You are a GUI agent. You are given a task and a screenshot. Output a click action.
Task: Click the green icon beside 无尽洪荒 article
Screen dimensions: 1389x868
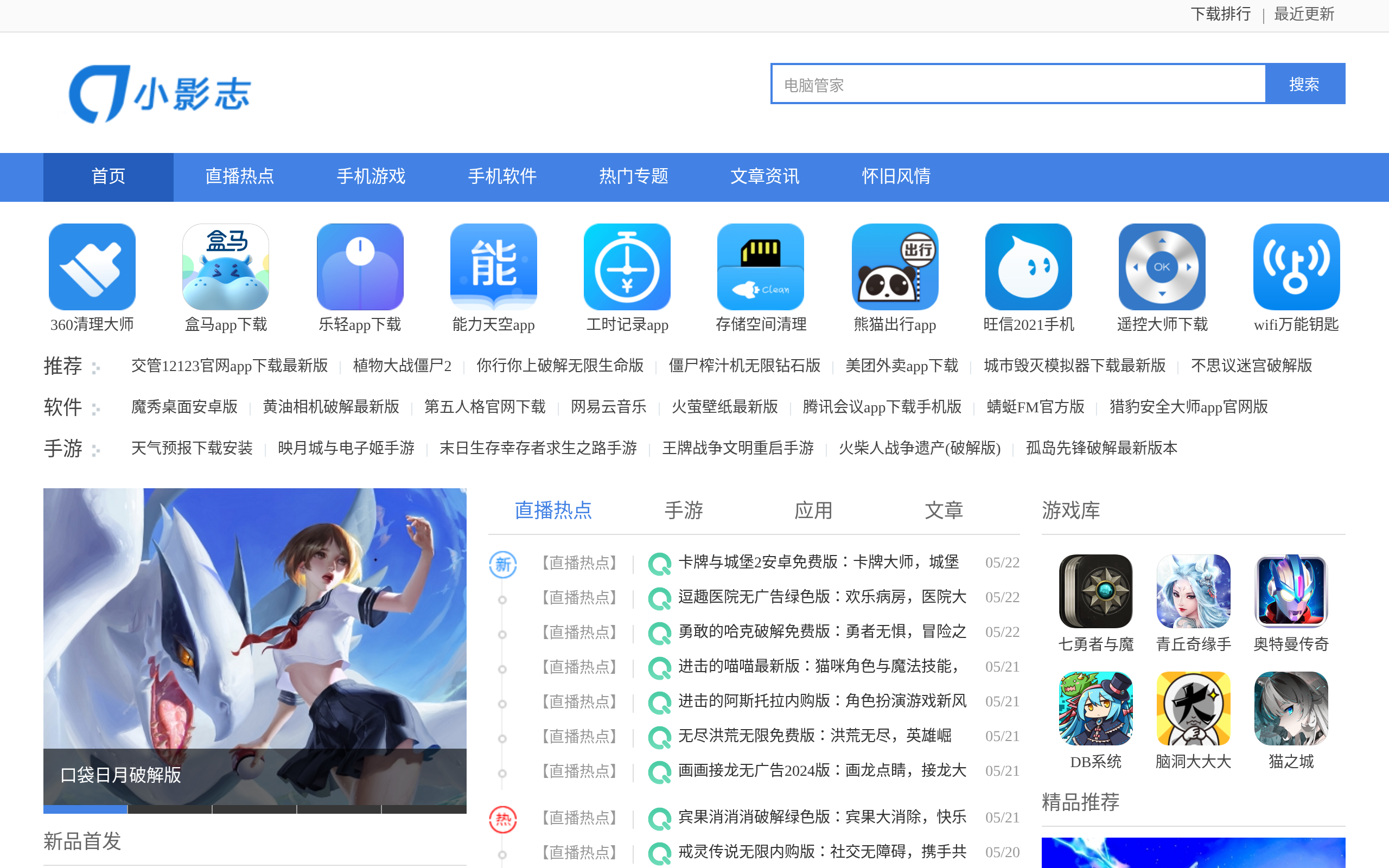[x=659, y=737]
